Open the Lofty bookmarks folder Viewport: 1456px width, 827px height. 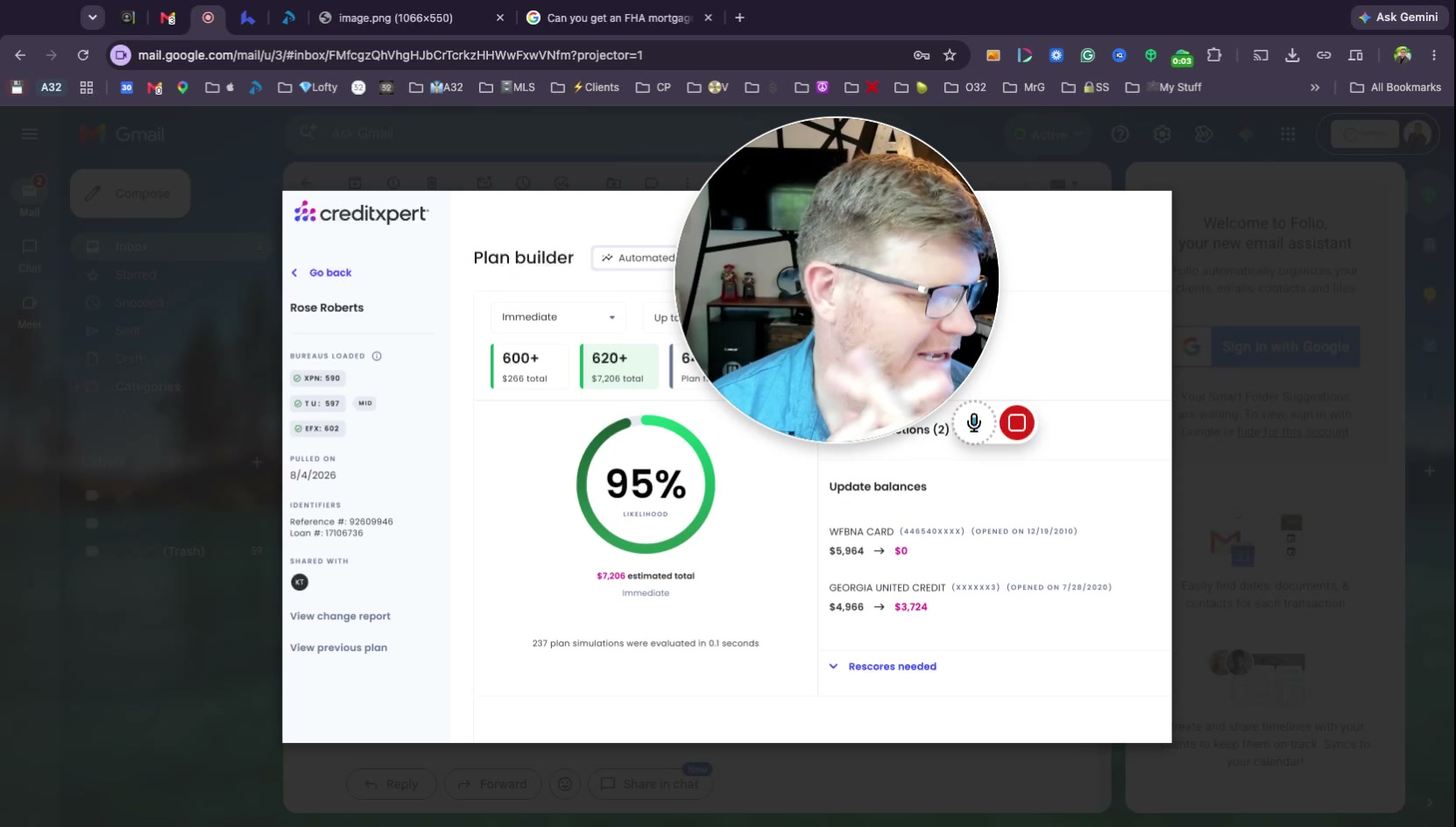307,88
